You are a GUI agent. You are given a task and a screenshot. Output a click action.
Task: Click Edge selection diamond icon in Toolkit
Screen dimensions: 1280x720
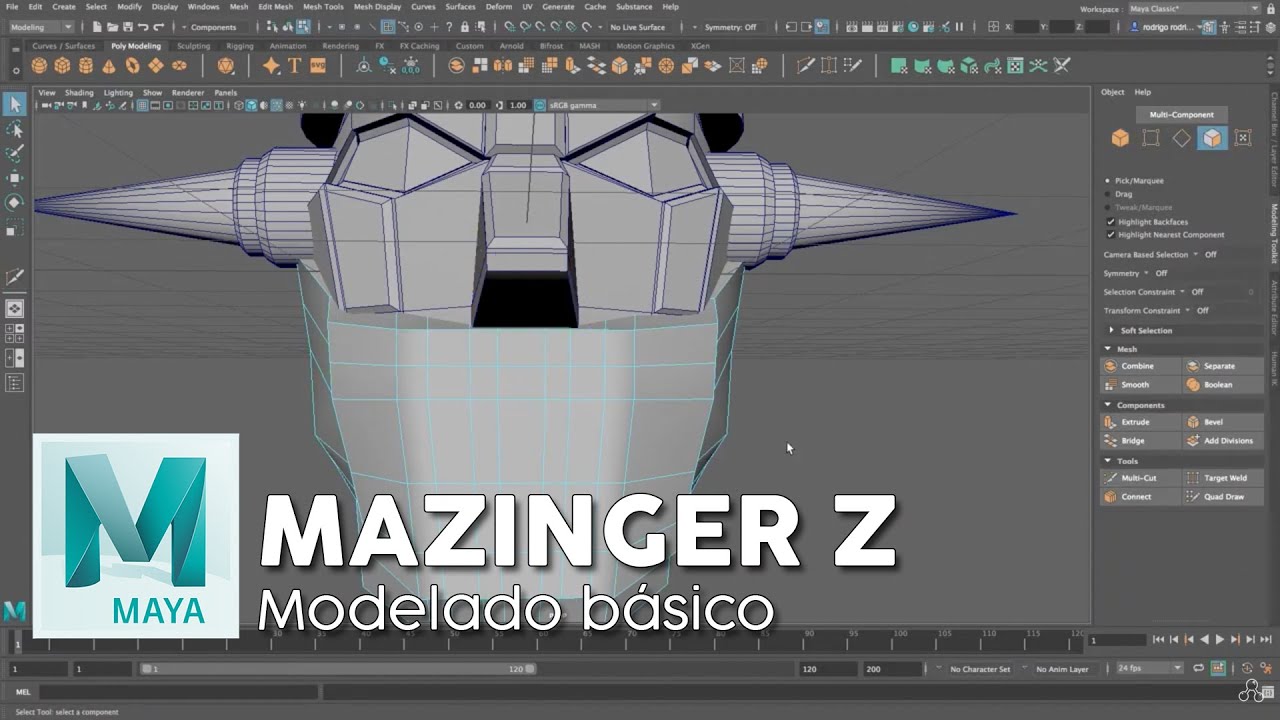pyautogui.click(x=1182, y=138)
